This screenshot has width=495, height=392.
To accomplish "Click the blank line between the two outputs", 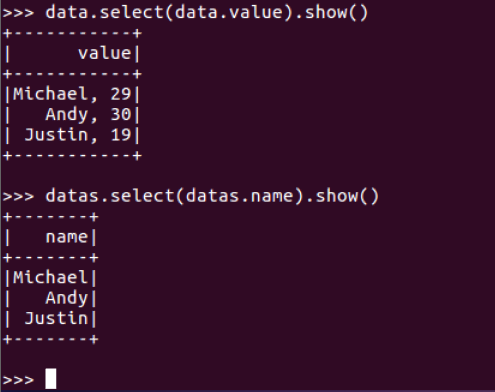I will click(x=247, y=176).
